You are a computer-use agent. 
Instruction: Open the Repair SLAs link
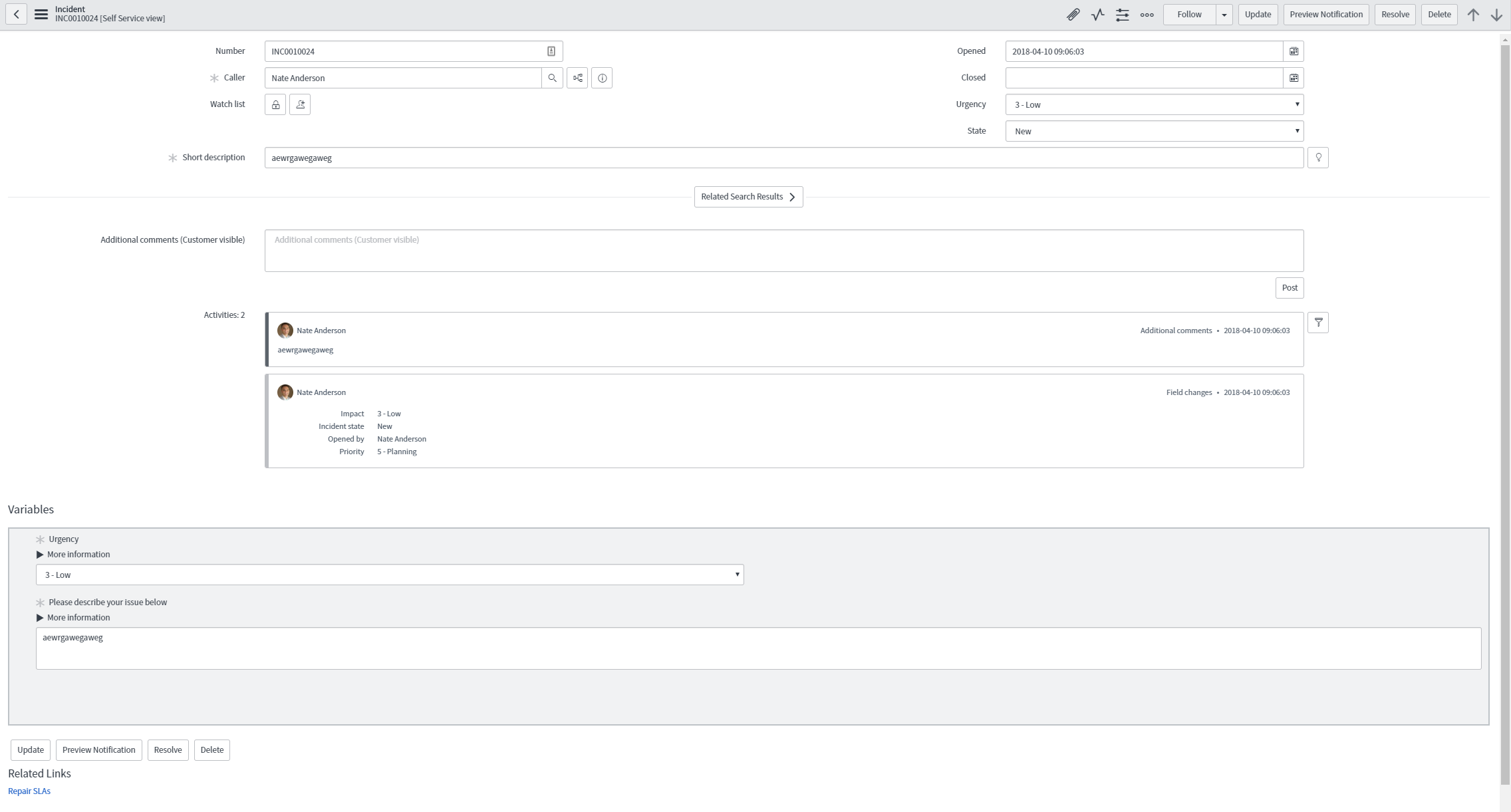tap(29, 791)
